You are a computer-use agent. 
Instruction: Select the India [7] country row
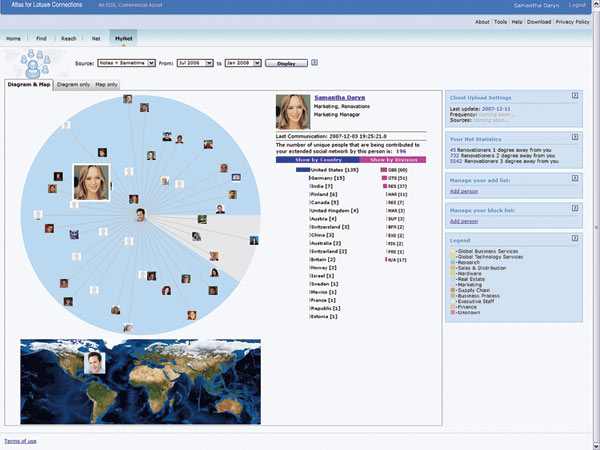[x=321, y=186]
